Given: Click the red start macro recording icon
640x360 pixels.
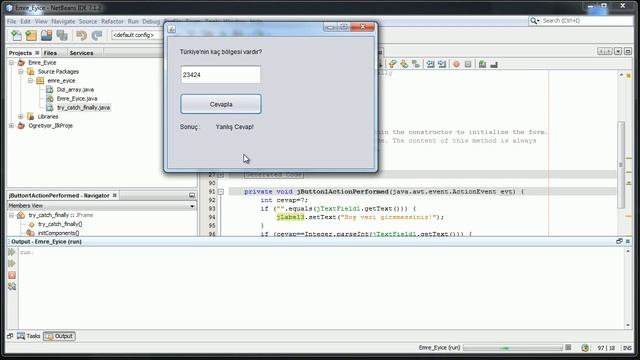Looking at the screenshot, I should (x=456, y=64).
